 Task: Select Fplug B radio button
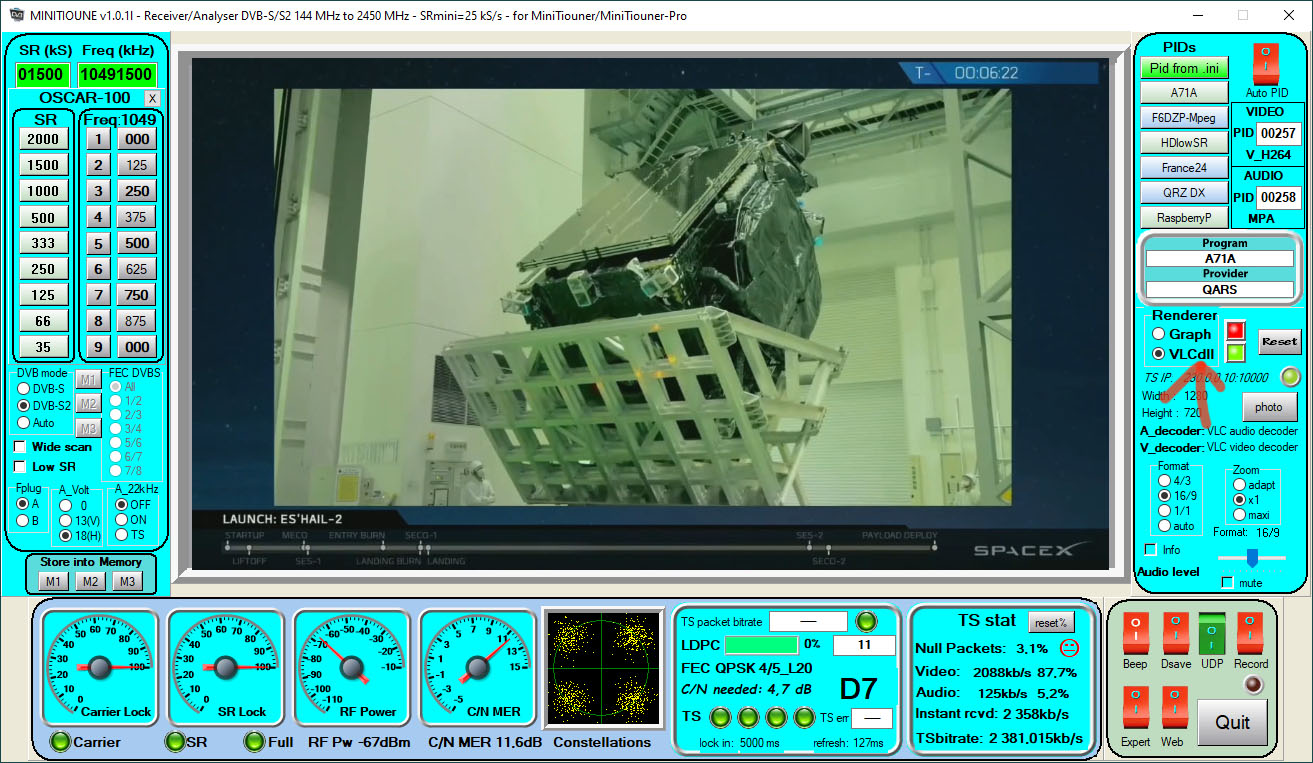point(23,520)
